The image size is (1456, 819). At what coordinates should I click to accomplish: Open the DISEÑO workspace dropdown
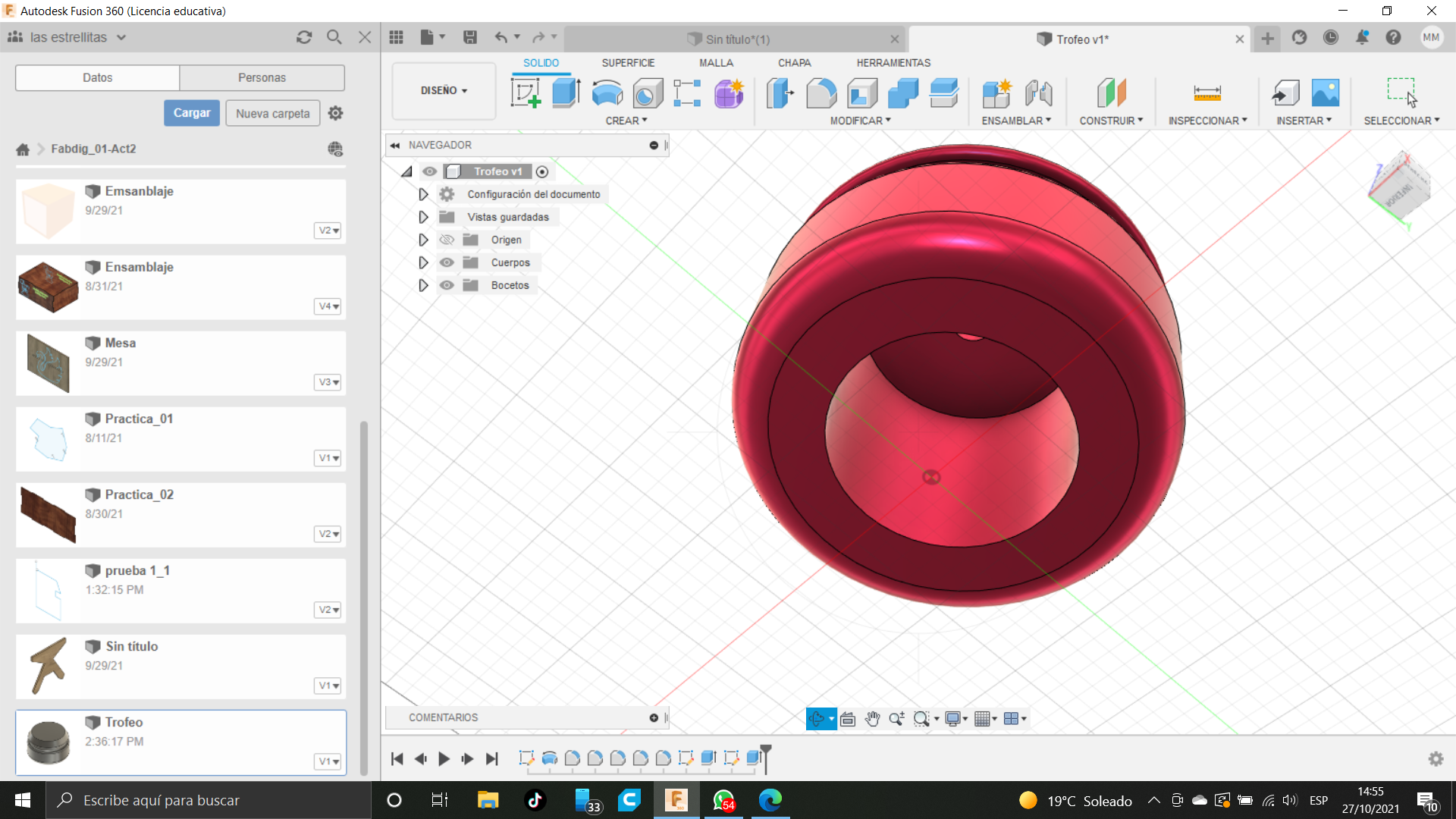(444, 90)
